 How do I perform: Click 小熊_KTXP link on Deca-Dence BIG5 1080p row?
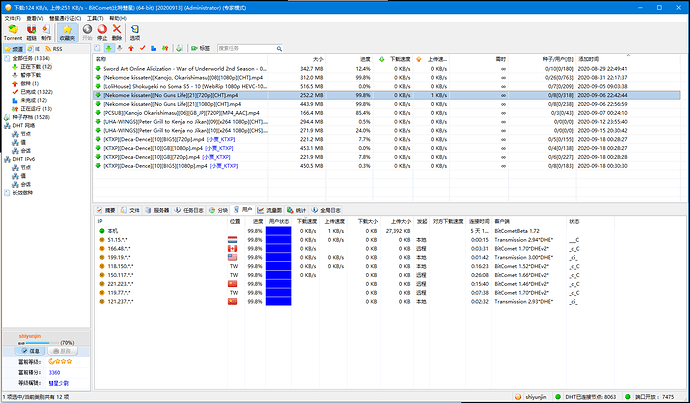pos(224,166)
